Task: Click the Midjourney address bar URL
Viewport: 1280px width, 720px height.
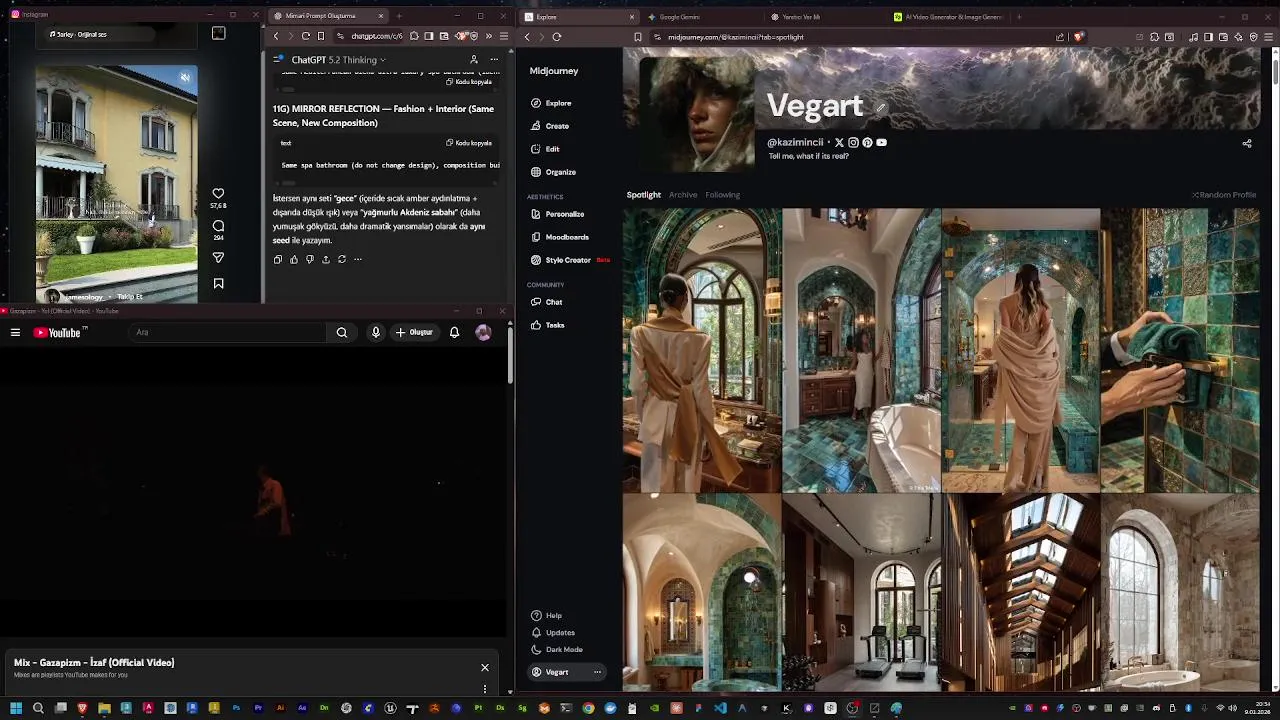Action: [x=735, y=37]
